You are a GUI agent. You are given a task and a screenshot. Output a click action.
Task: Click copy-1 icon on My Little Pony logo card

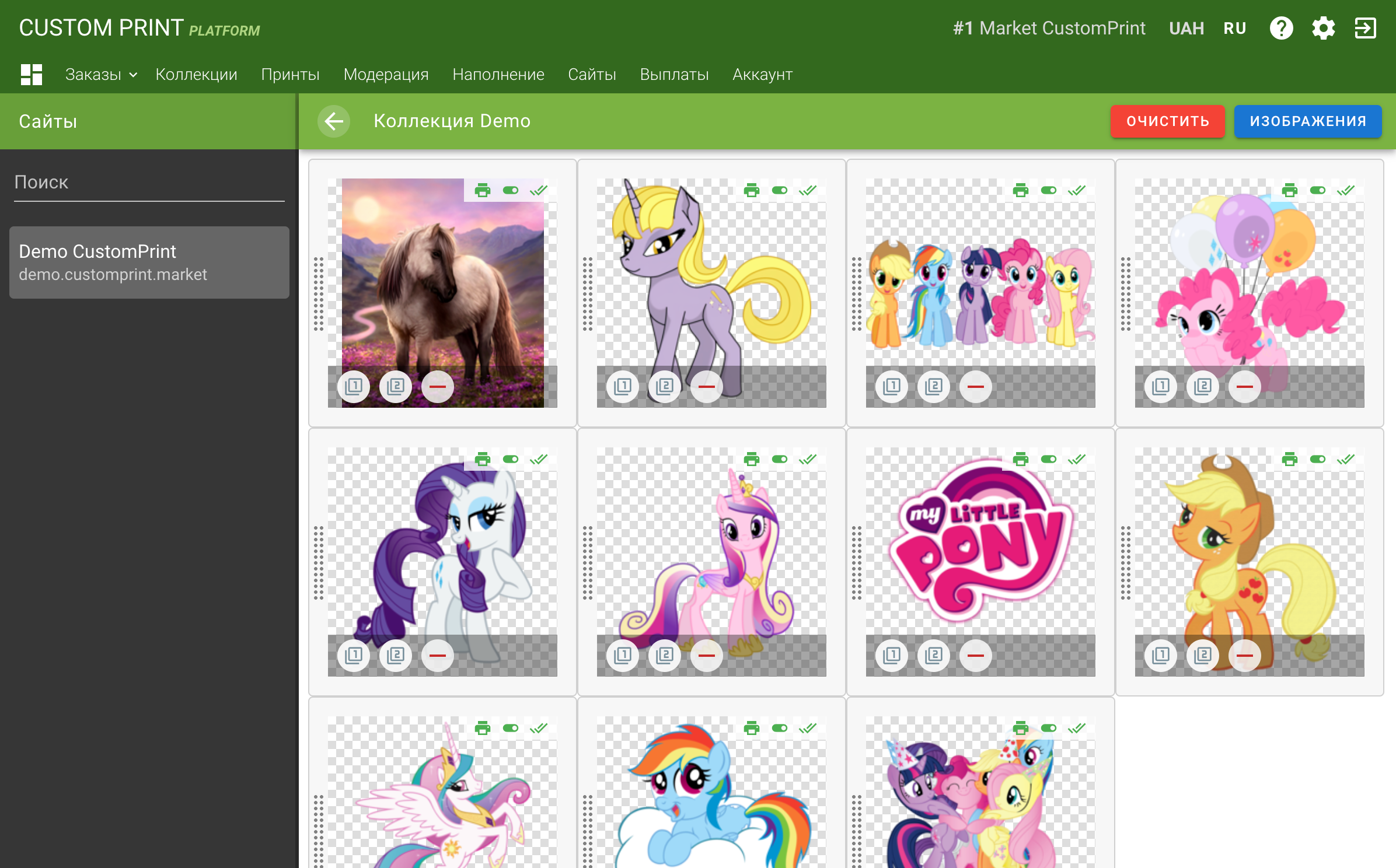point(892,655)
